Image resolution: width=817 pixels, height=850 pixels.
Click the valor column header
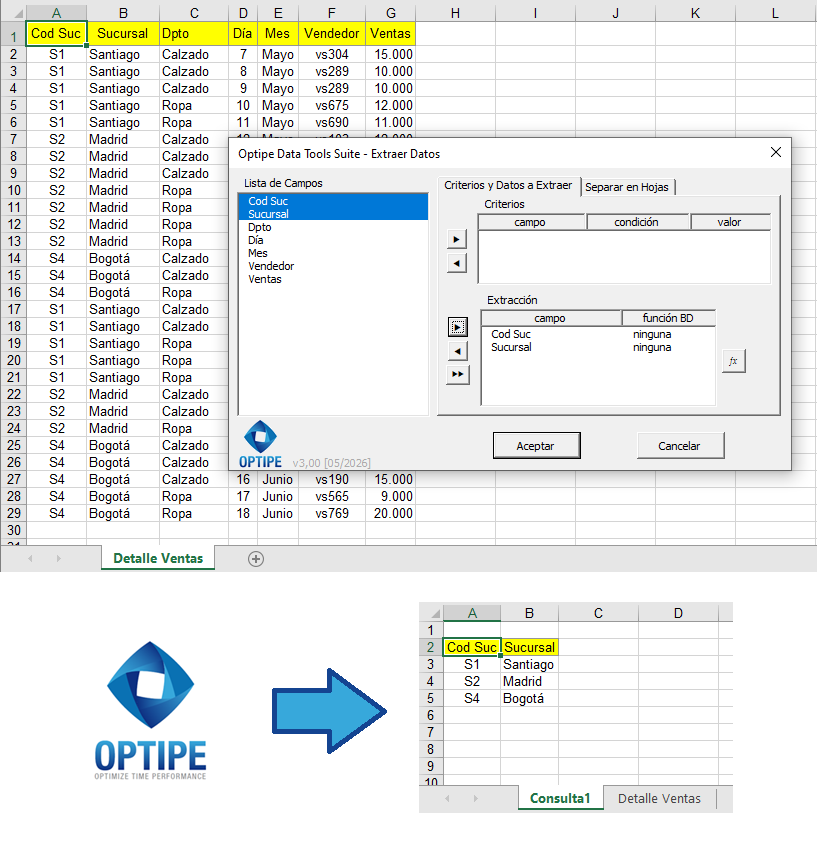pos(730,222)
